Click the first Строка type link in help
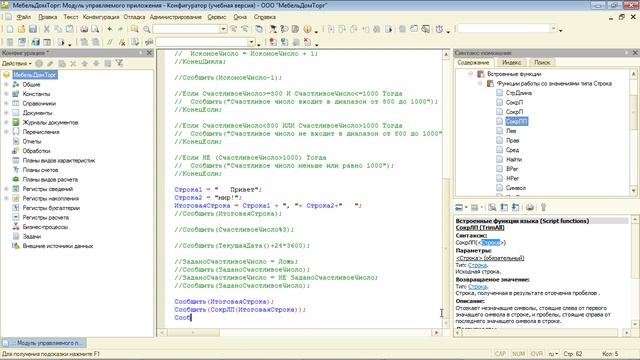This screenshot has width=640, height=360. 477,265
